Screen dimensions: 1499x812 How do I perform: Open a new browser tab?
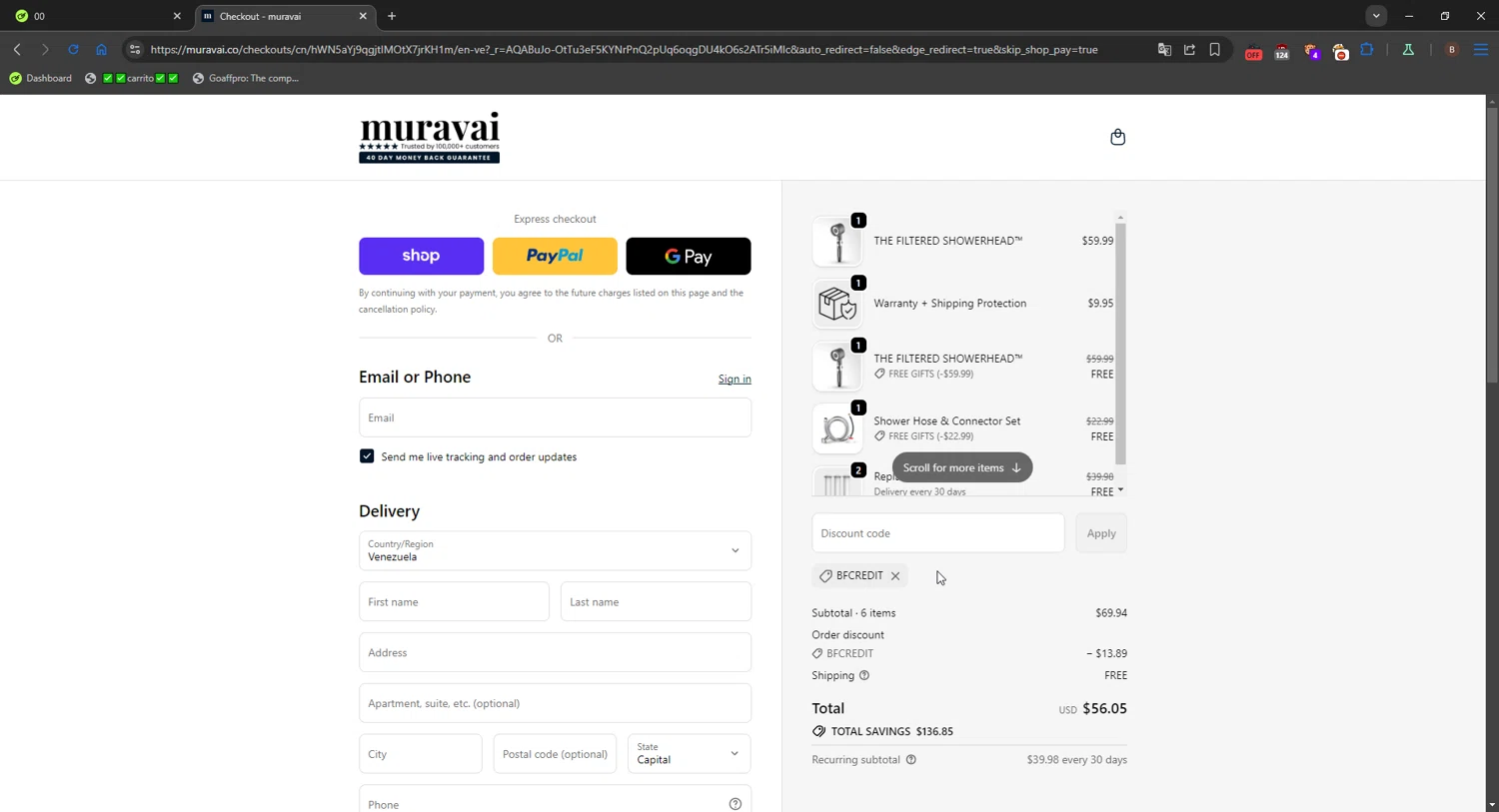392,16
